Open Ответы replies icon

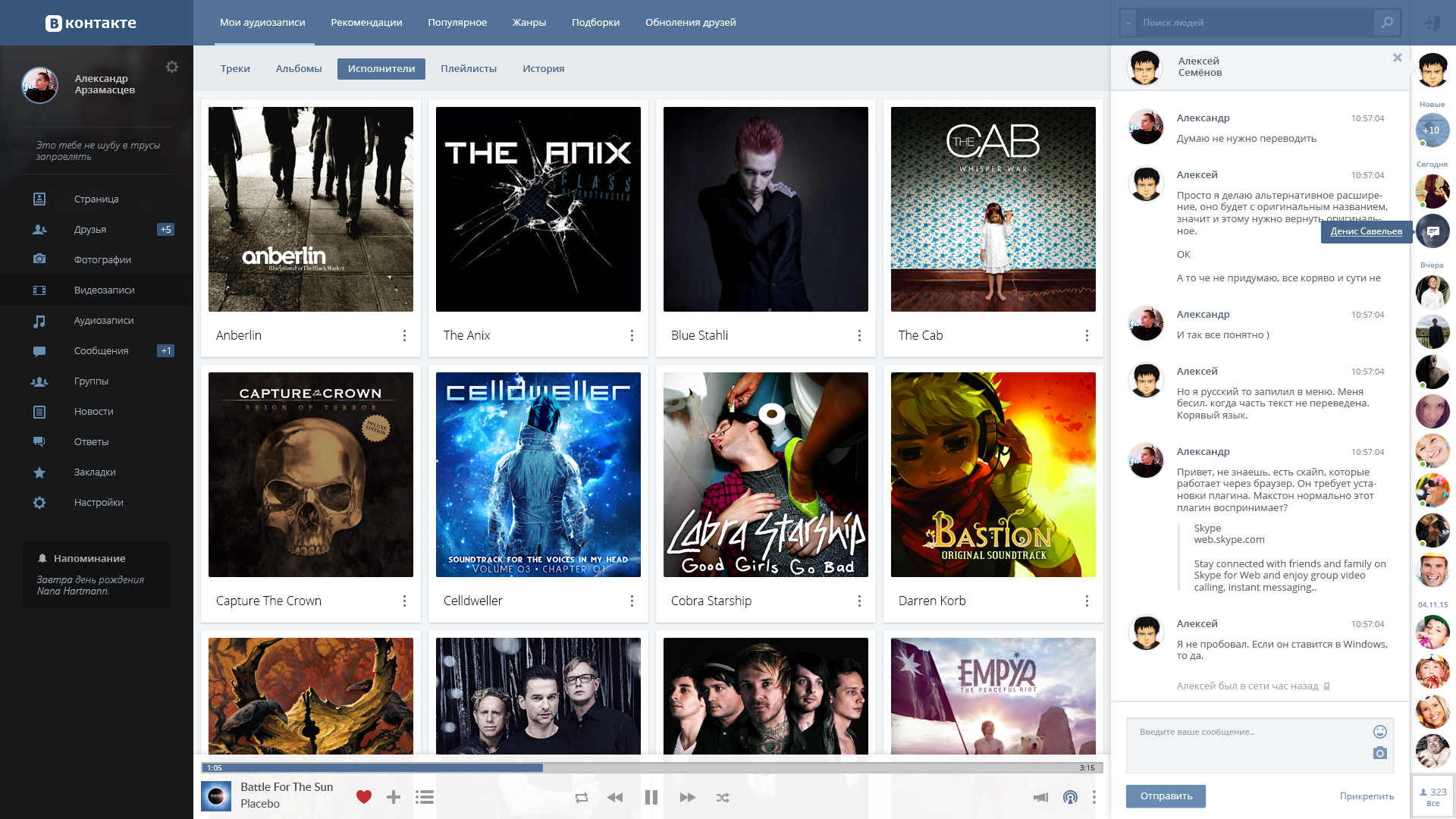pyautogui.click(x=39, y=441)
